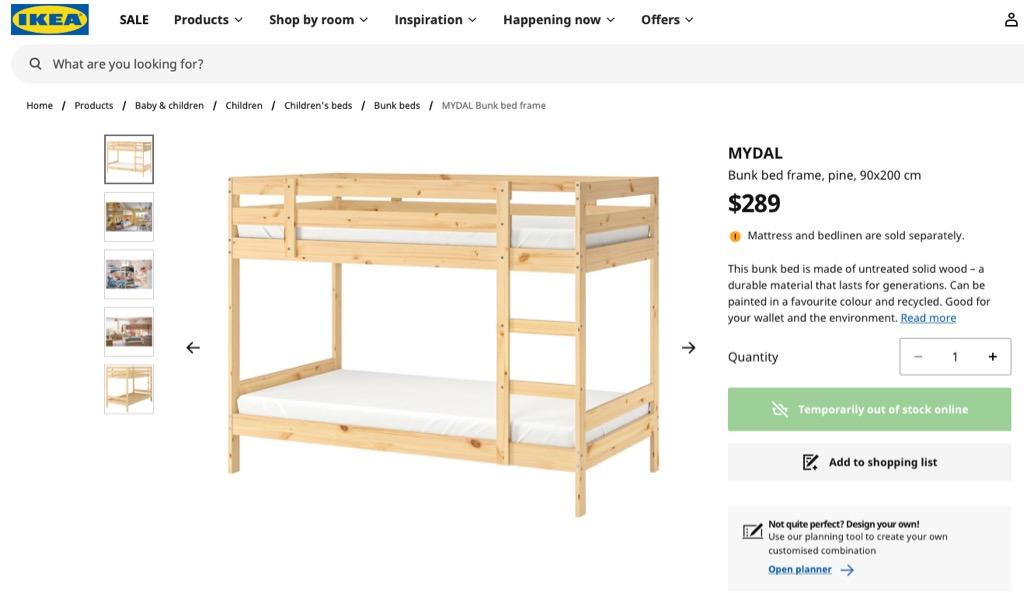This screenshot has width=1024, height=593.
Task: Select SALE in the navigation bar
Action: click(133, 18)
